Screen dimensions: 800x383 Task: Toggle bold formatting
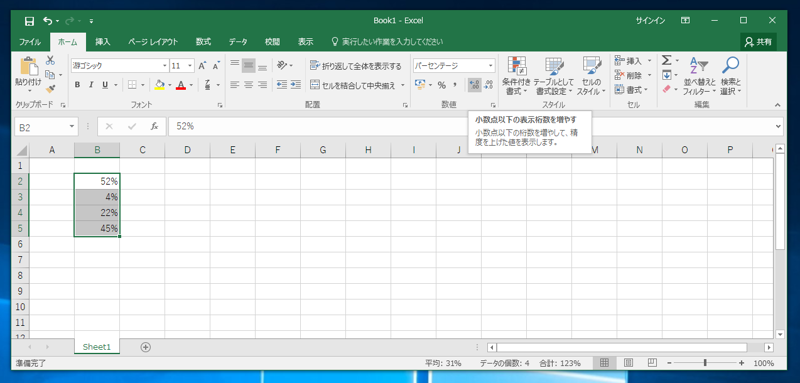click(x=77, y=85)
